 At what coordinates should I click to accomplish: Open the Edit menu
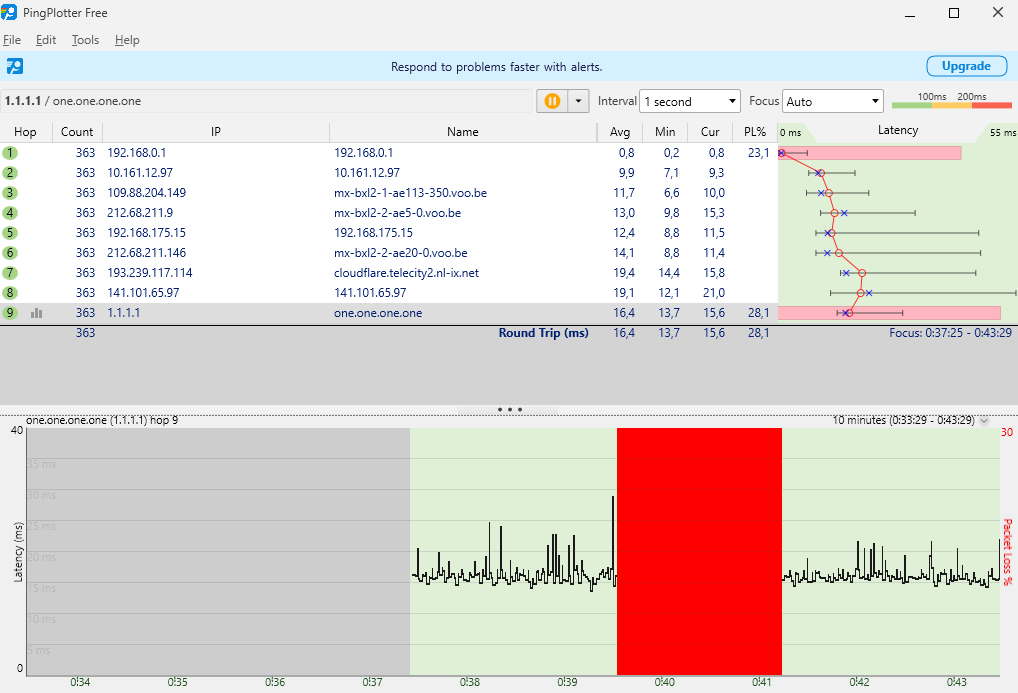(46, 40)
